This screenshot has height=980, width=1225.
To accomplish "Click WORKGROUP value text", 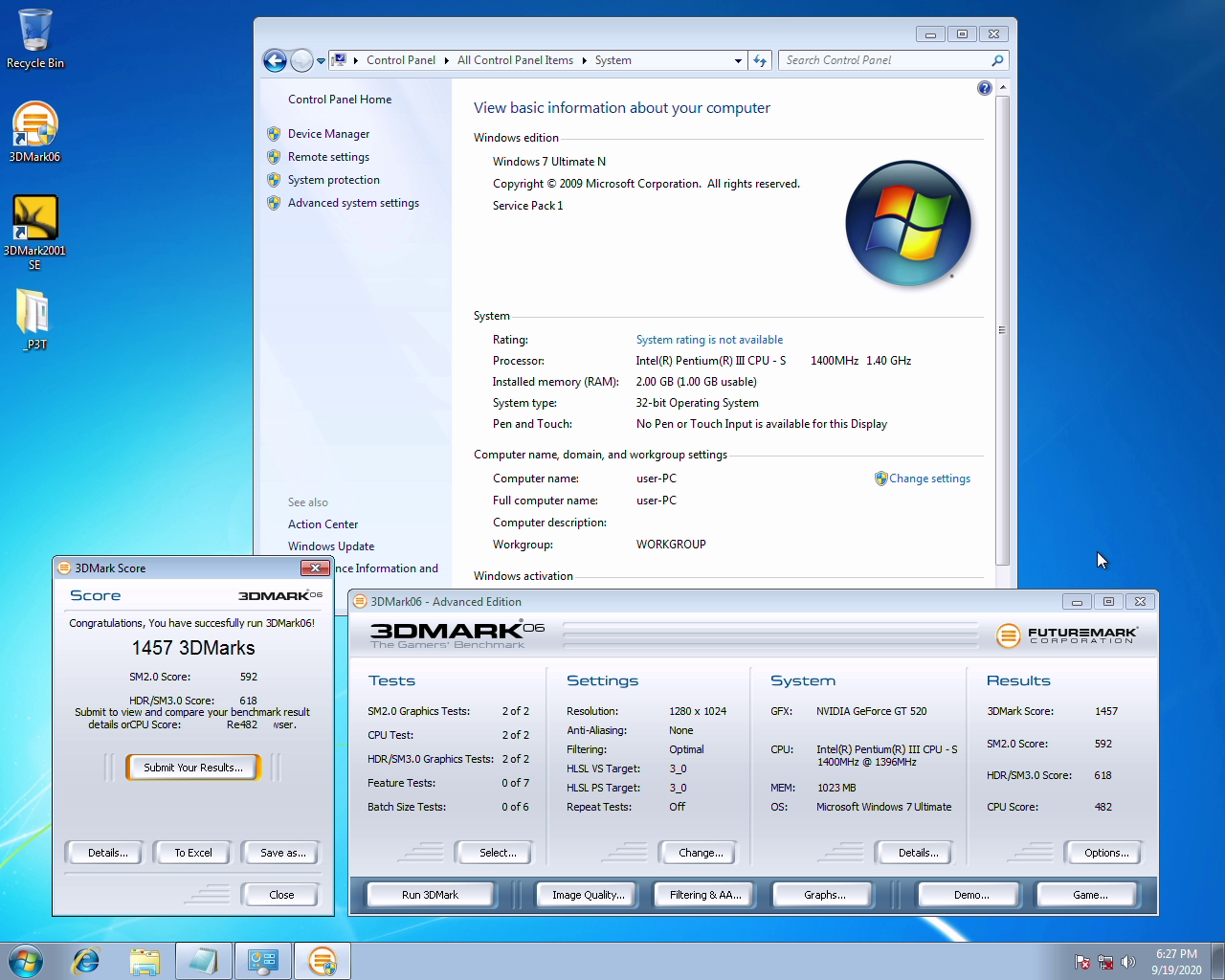I will [671, 545].
